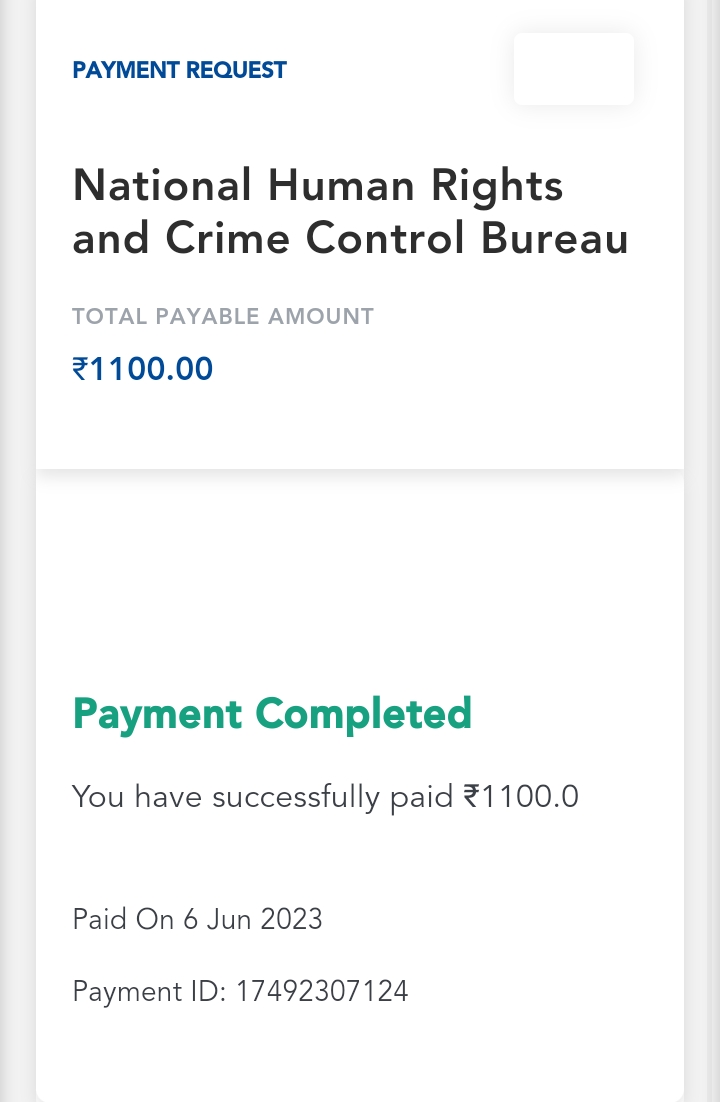Screen dimensions: 720x1102
Task: Click the ₹1100.0 amount in success message
Action: [521, 797]
